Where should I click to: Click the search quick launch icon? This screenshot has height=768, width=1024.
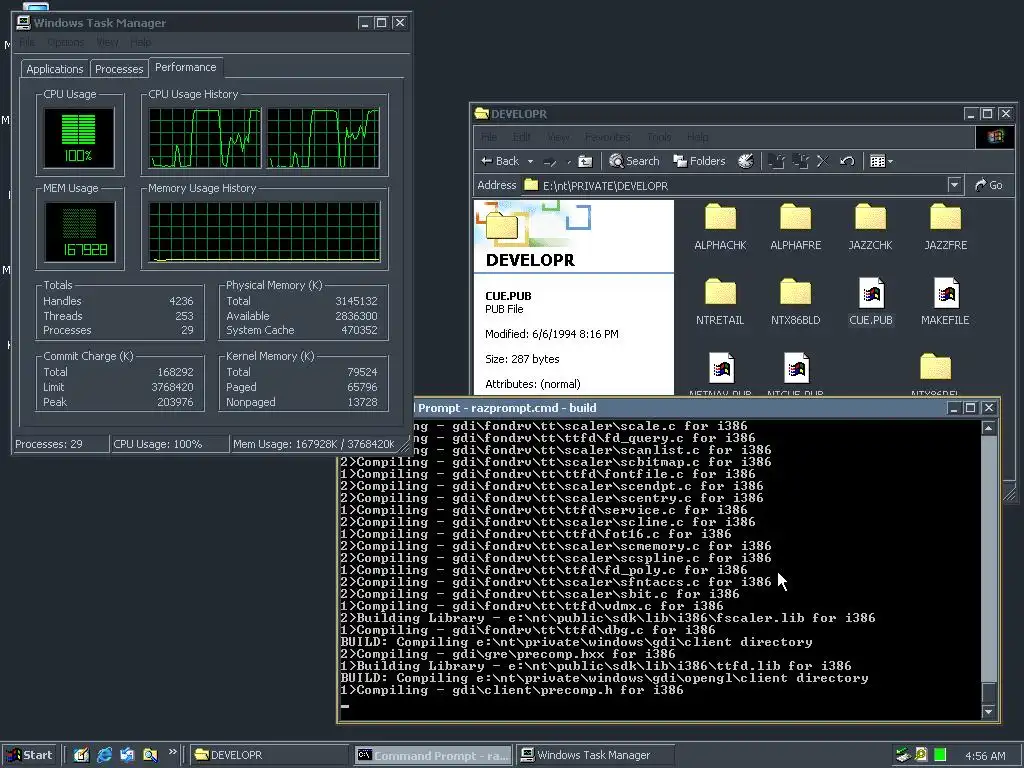point(150,755)
